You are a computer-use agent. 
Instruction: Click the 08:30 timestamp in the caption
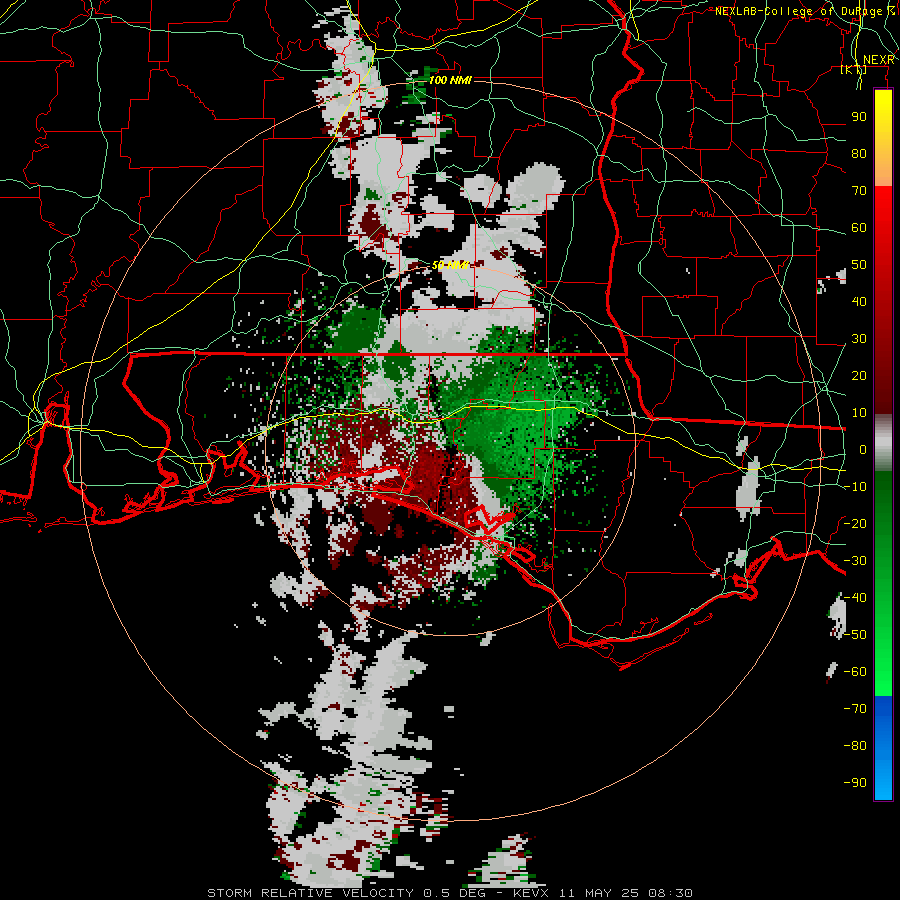click(670, 893)
